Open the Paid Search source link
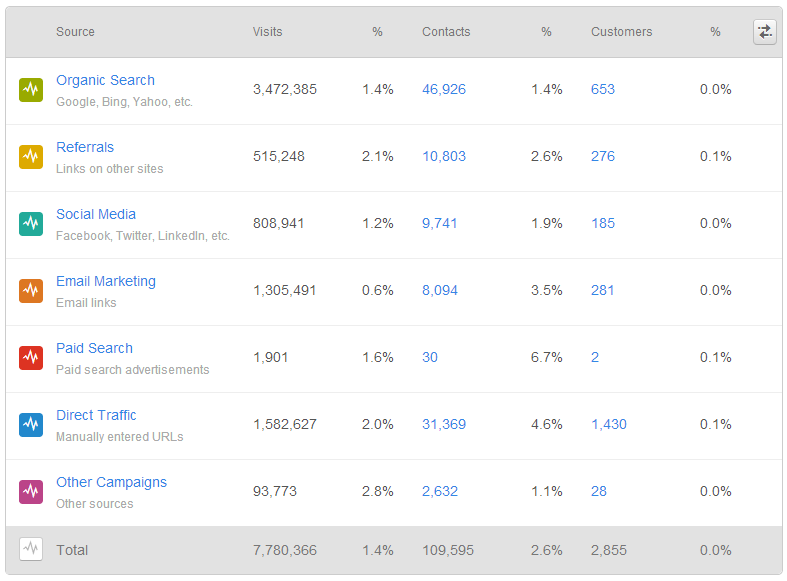787x581 pixels. (94, 348)
